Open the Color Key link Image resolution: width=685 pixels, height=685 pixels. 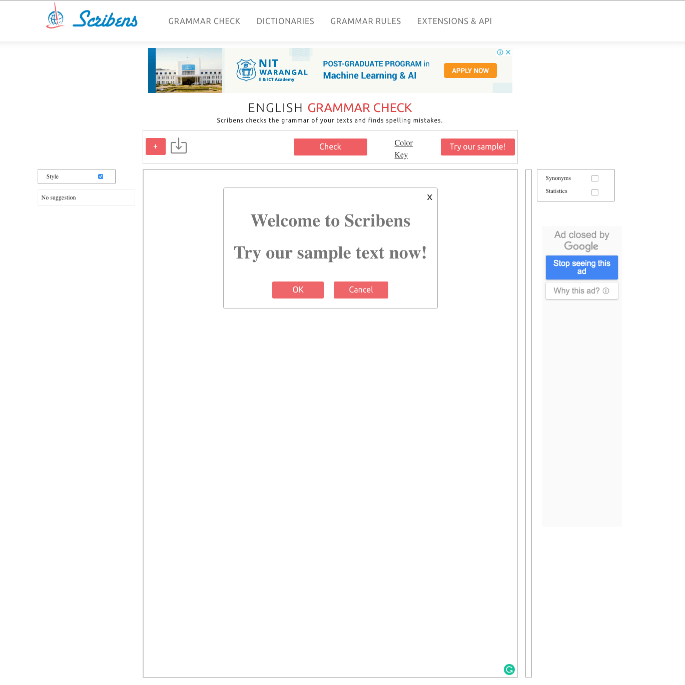coord(403,149)
